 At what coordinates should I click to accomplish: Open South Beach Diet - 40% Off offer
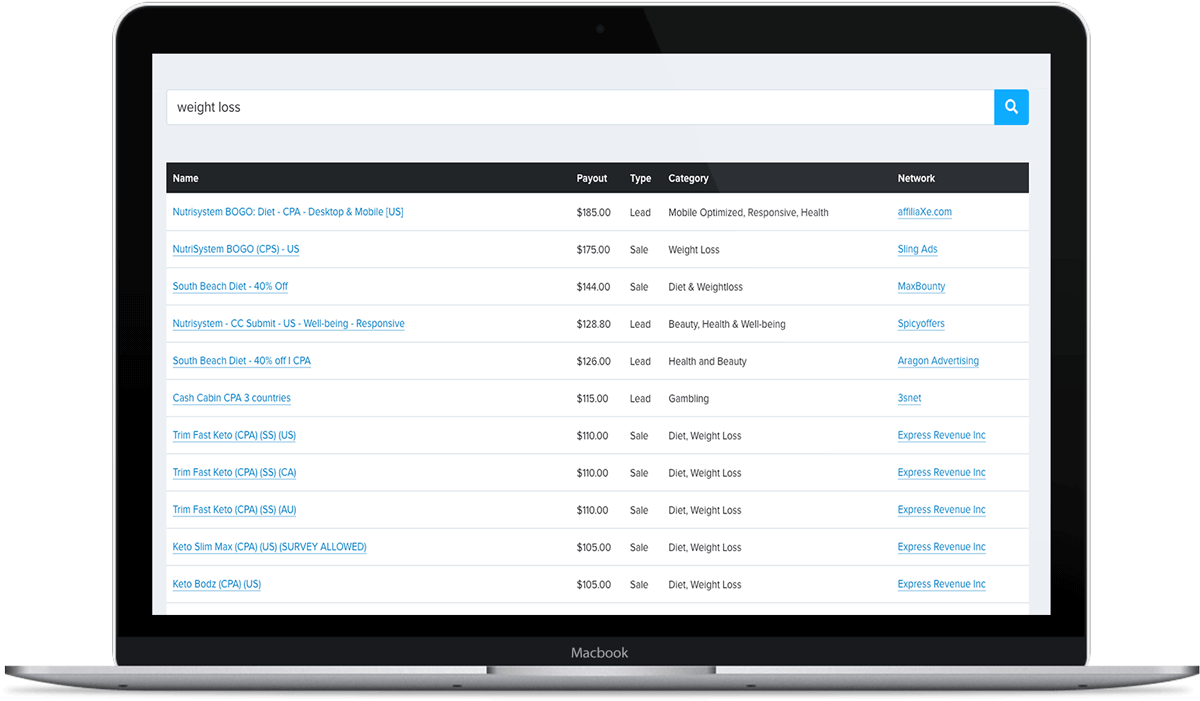click(230, 286)
